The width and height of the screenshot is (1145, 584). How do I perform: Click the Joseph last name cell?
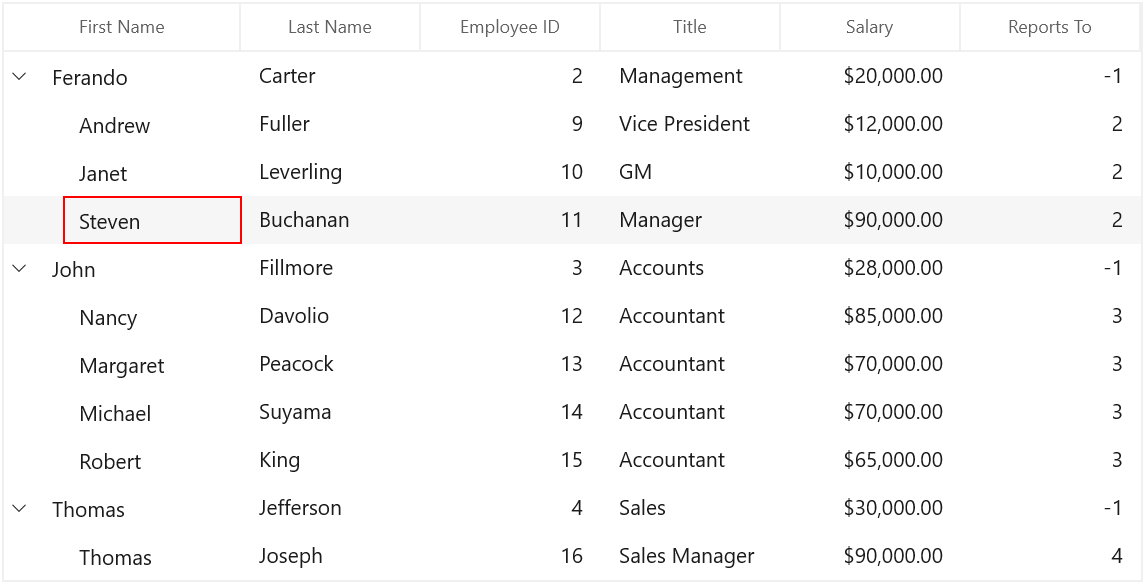(330, 556)
